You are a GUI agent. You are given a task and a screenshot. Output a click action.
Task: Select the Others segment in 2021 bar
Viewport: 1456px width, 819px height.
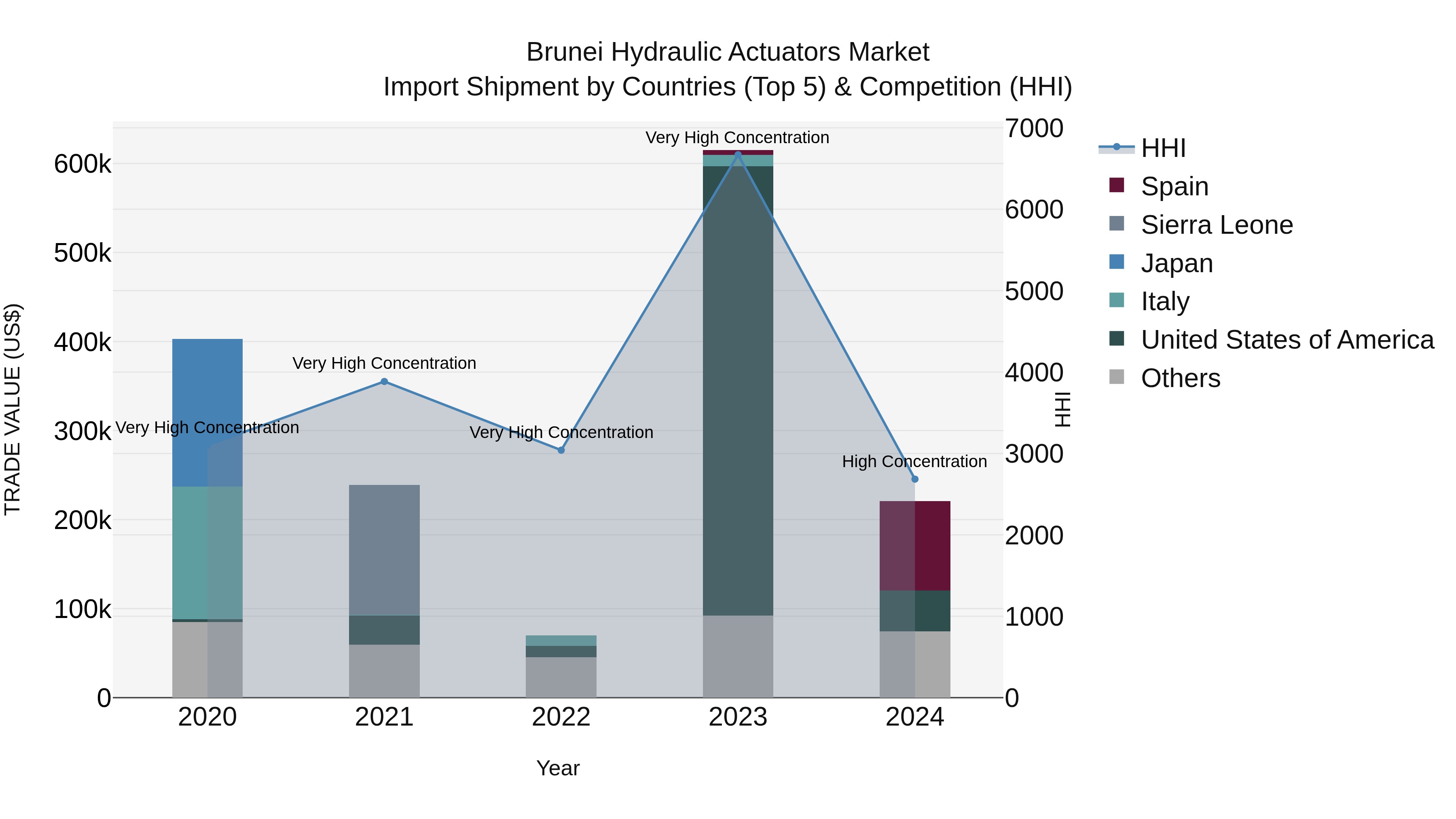click(x=384, y=671)
